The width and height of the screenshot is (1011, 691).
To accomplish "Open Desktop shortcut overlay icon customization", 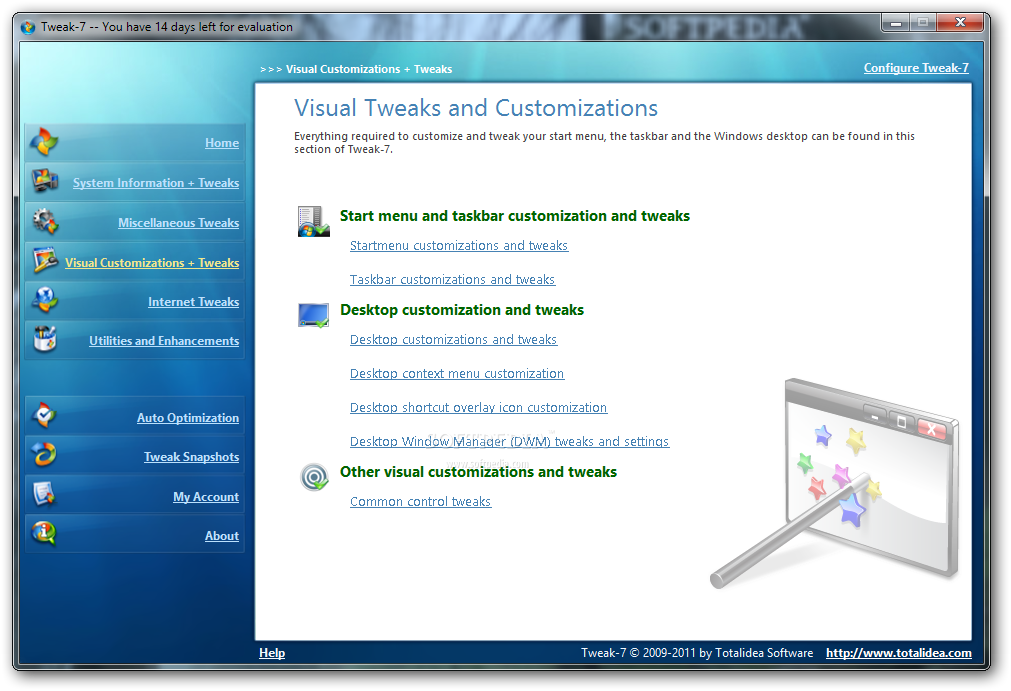I will pos(478,408).
